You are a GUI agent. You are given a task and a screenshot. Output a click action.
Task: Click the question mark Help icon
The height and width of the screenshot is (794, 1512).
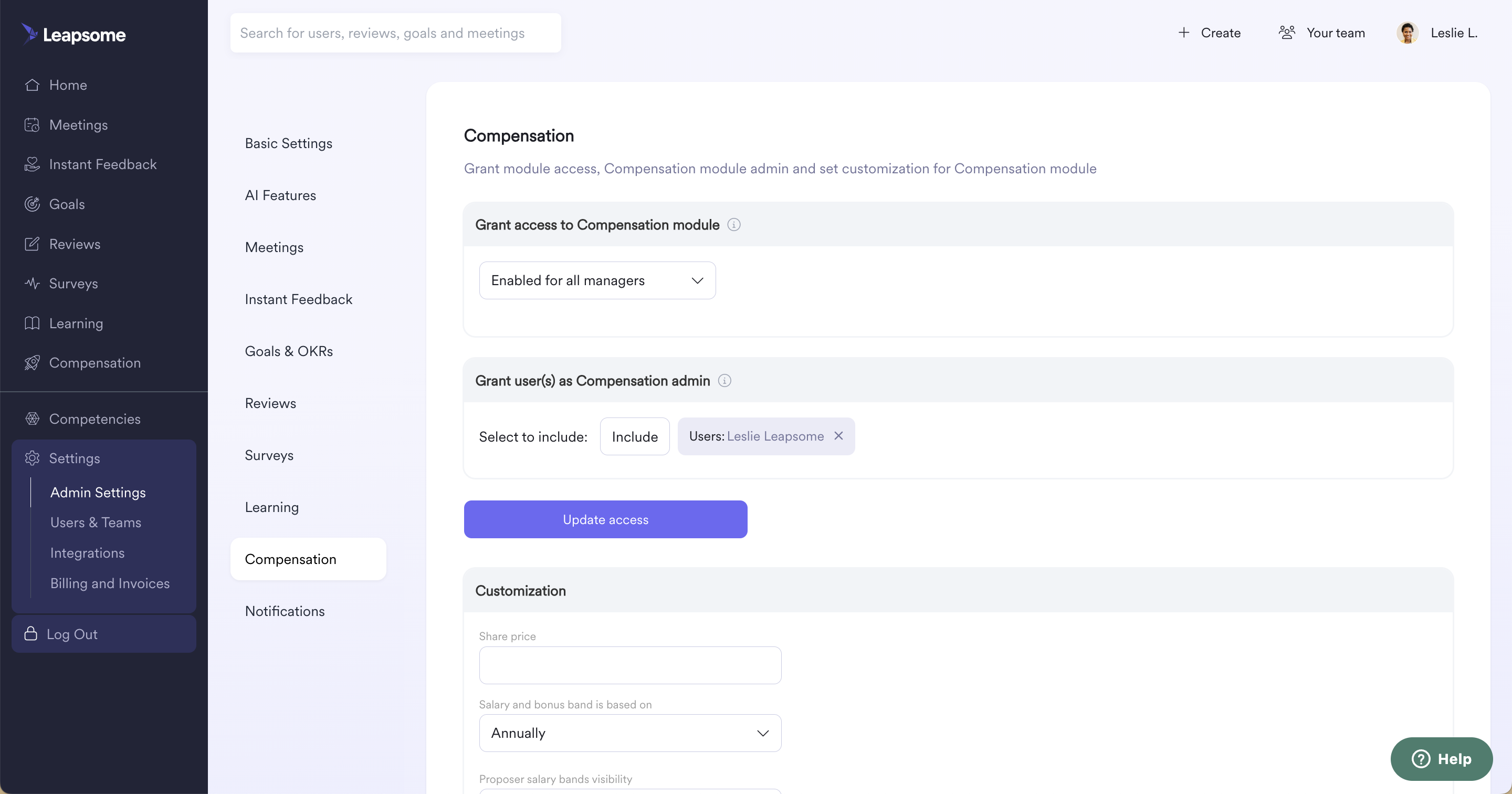click(x=1421, y=759)
